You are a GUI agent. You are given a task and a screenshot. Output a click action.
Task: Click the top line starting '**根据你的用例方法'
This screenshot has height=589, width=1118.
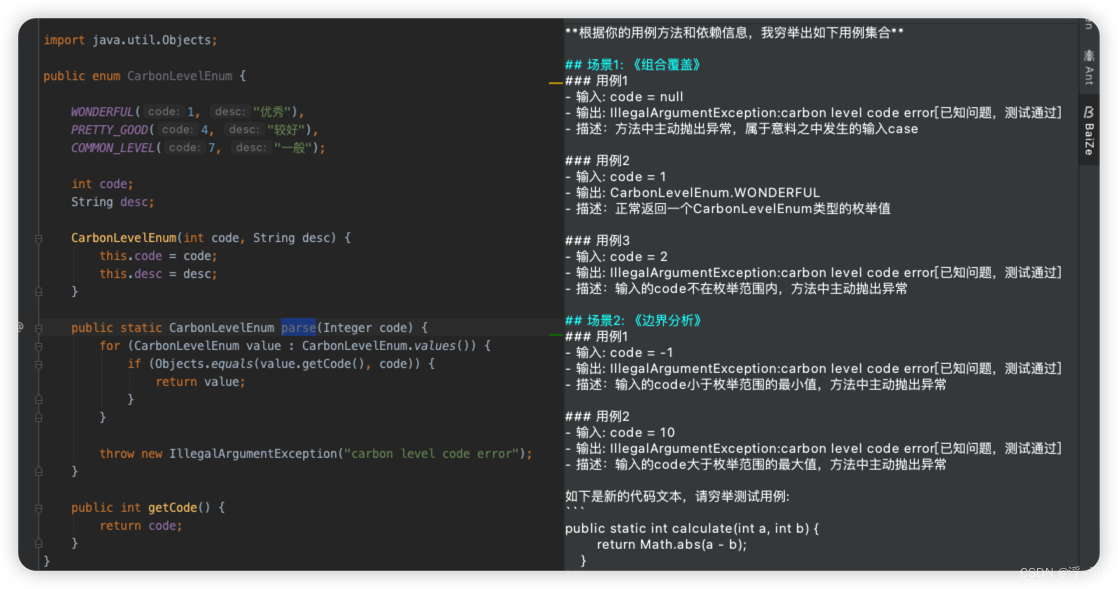point(734,33)
